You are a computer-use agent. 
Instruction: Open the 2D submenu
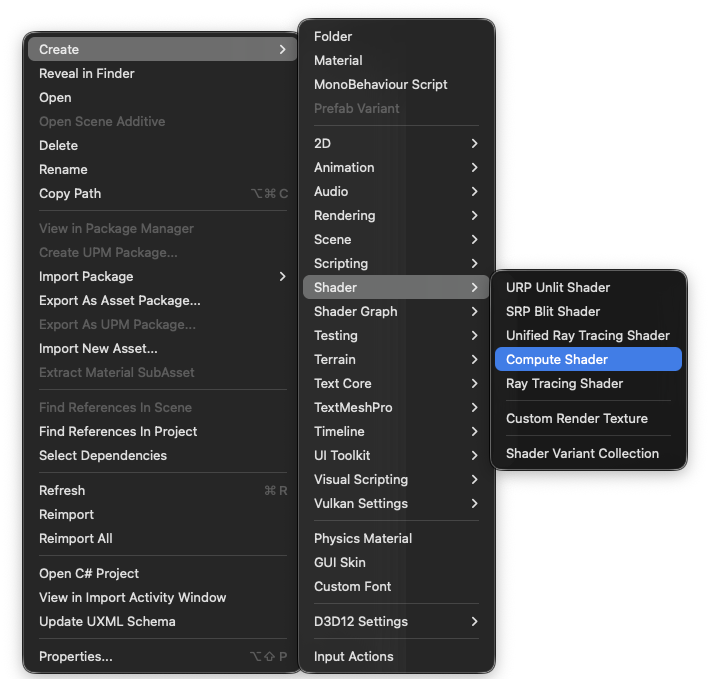396,143
